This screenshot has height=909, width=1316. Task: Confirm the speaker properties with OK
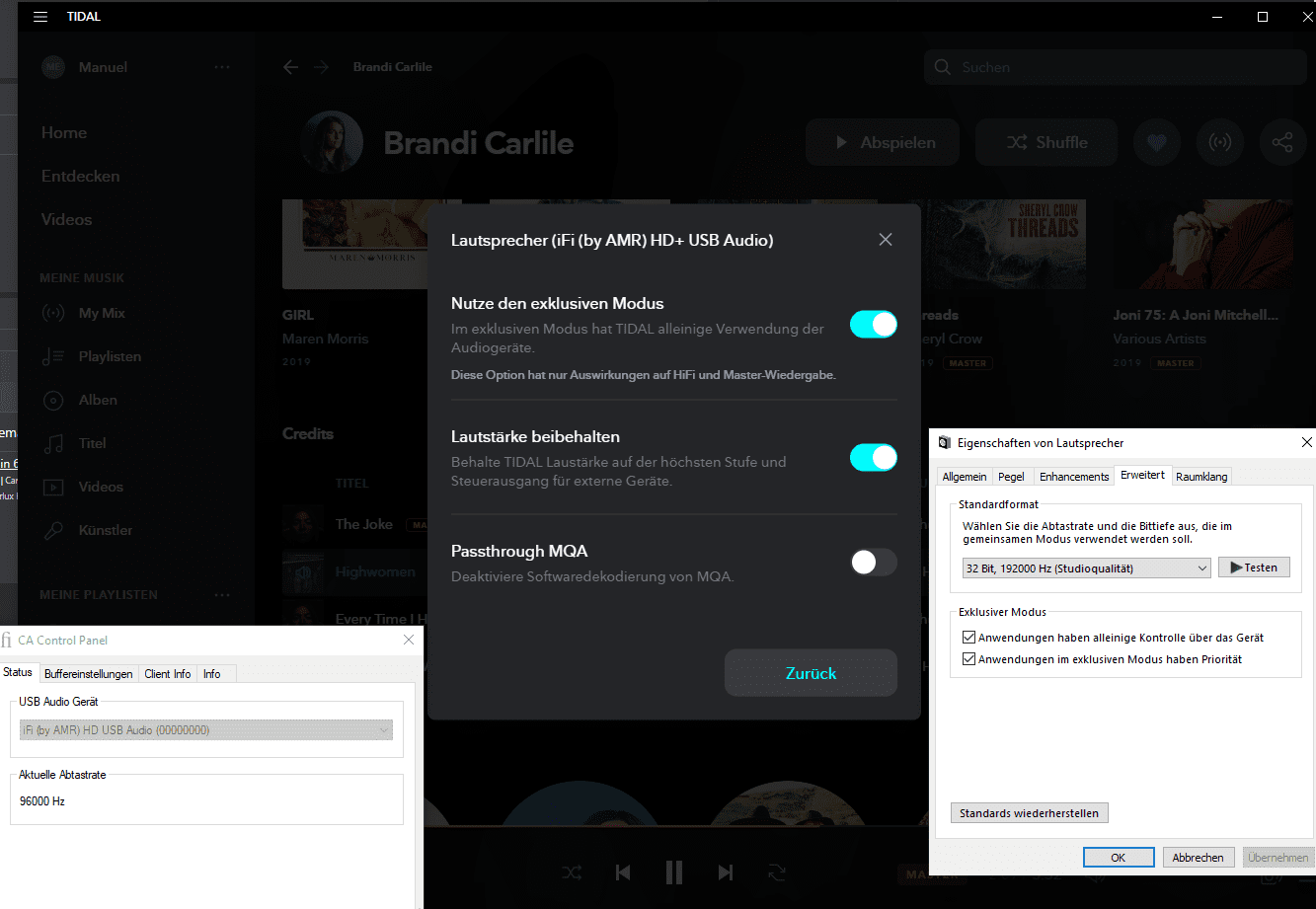1119,858
